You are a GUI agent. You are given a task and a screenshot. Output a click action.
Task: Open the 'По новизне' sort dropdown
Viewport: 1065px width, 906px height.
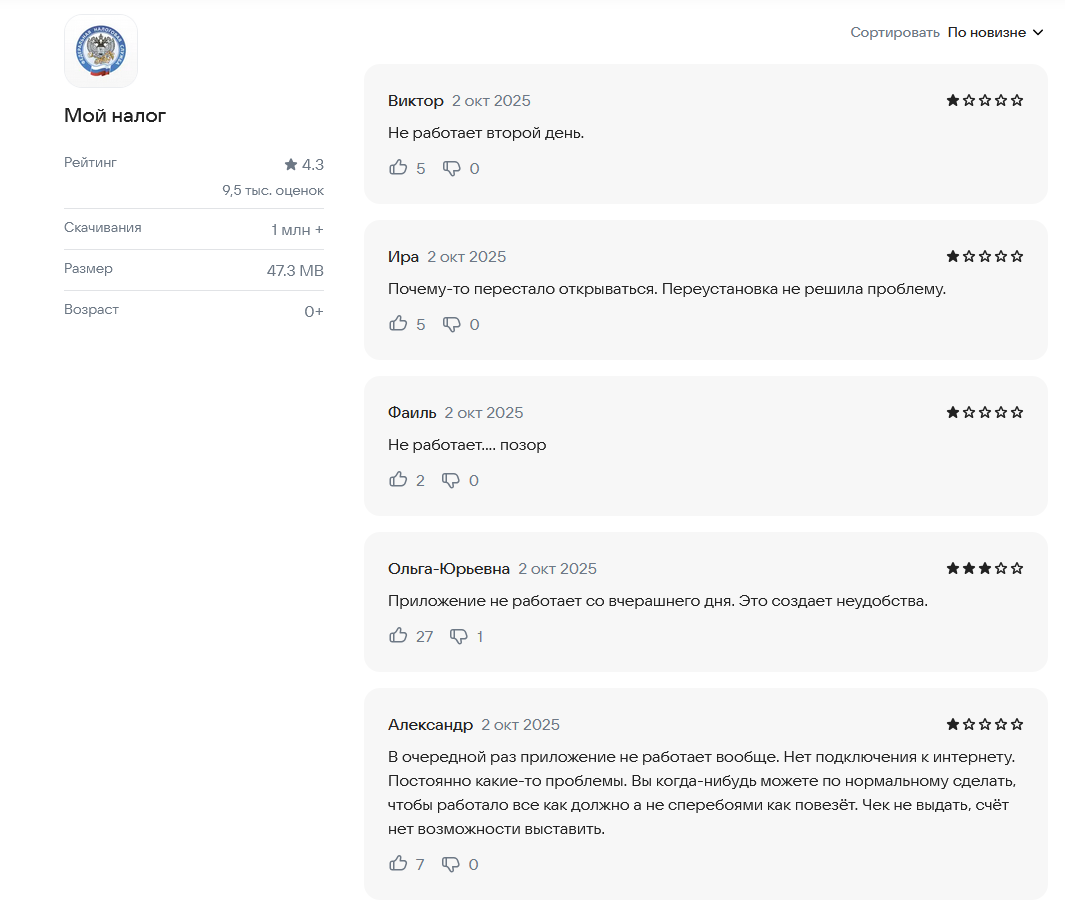[987, 32]
